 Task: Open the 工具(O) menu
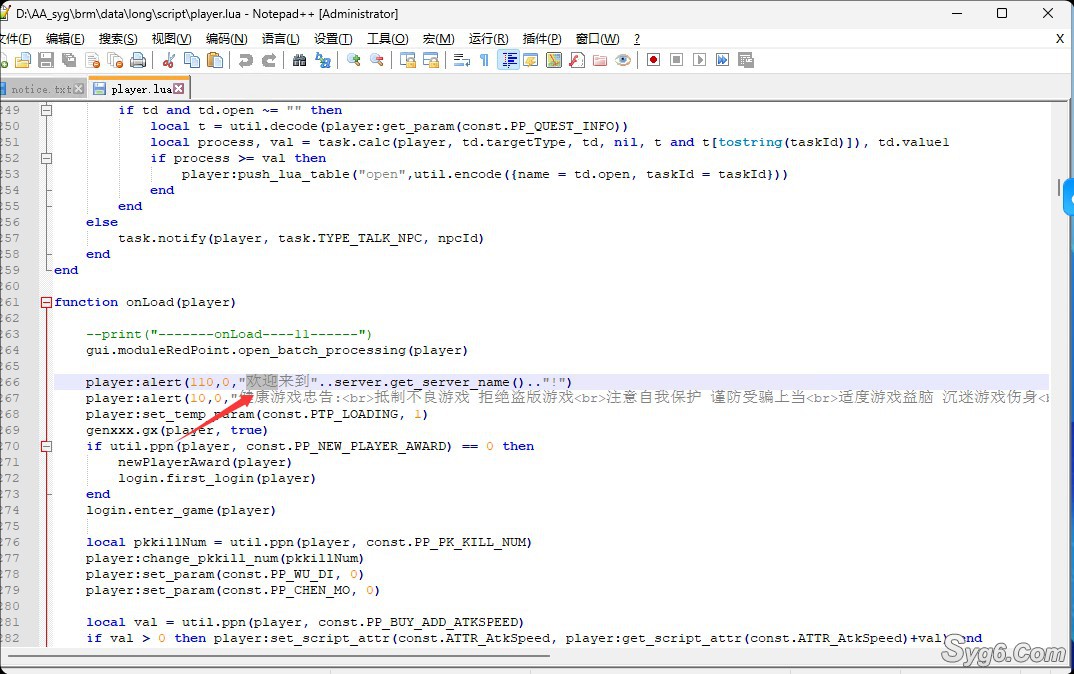(388, 39)
